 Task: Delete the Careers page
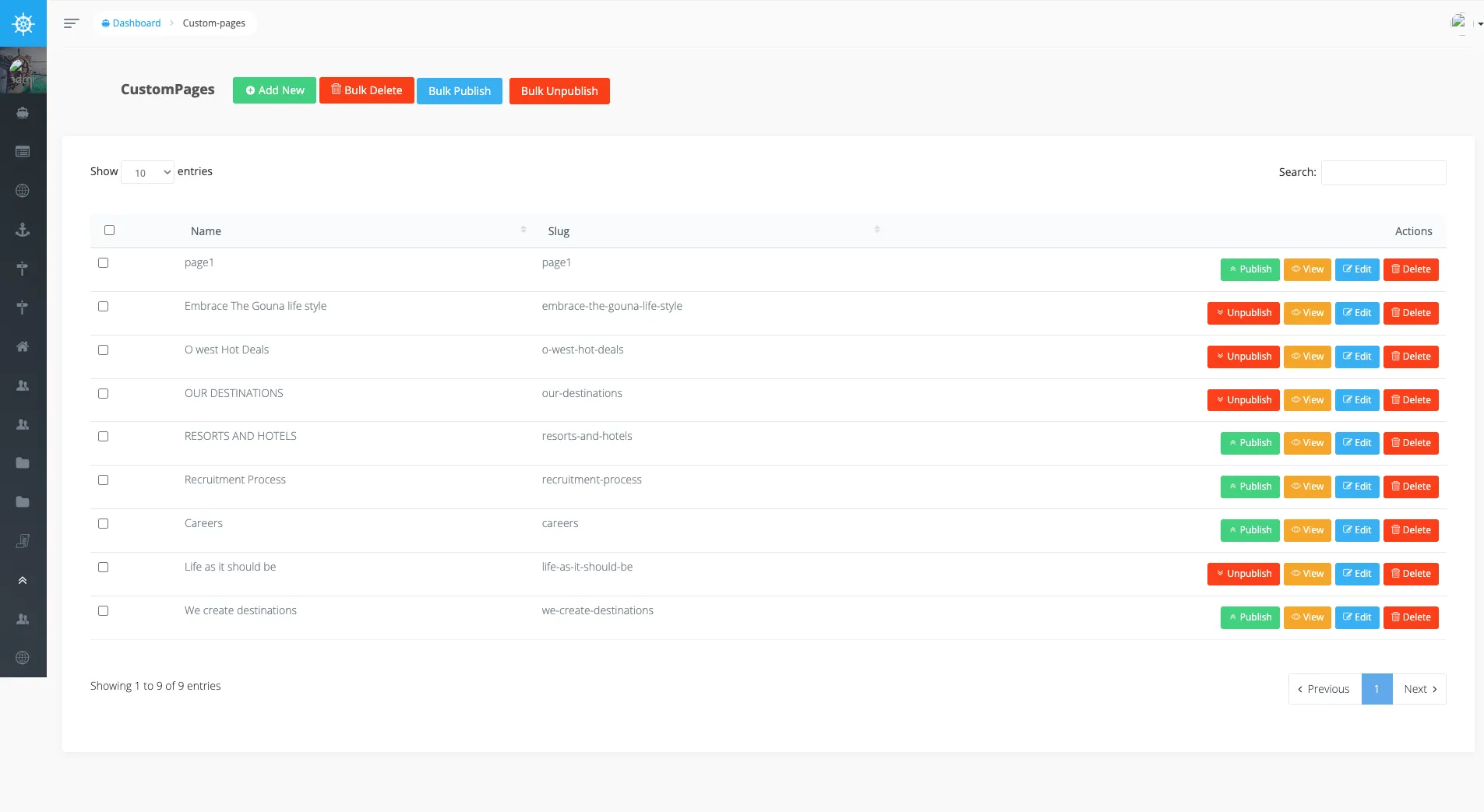pyautogui.click(x=1411, y=530)
